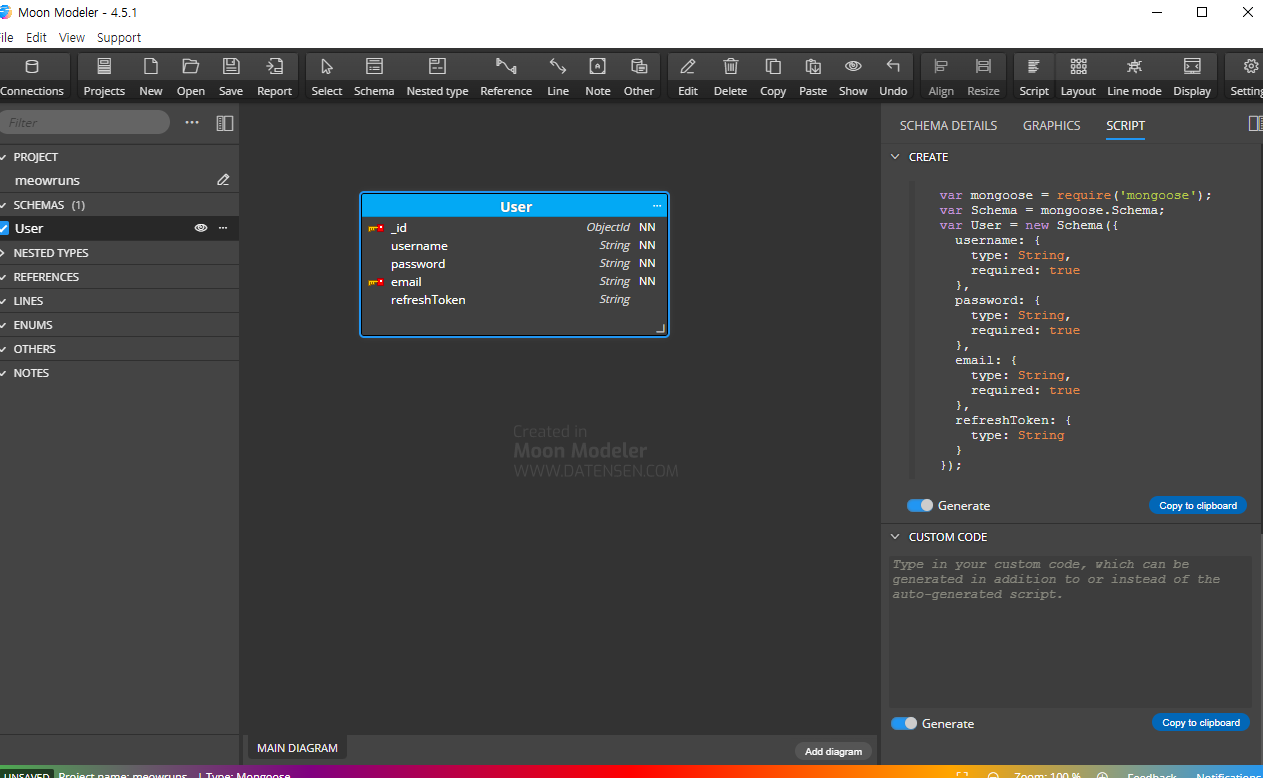Select the Line tool

(x=558, y=77)
